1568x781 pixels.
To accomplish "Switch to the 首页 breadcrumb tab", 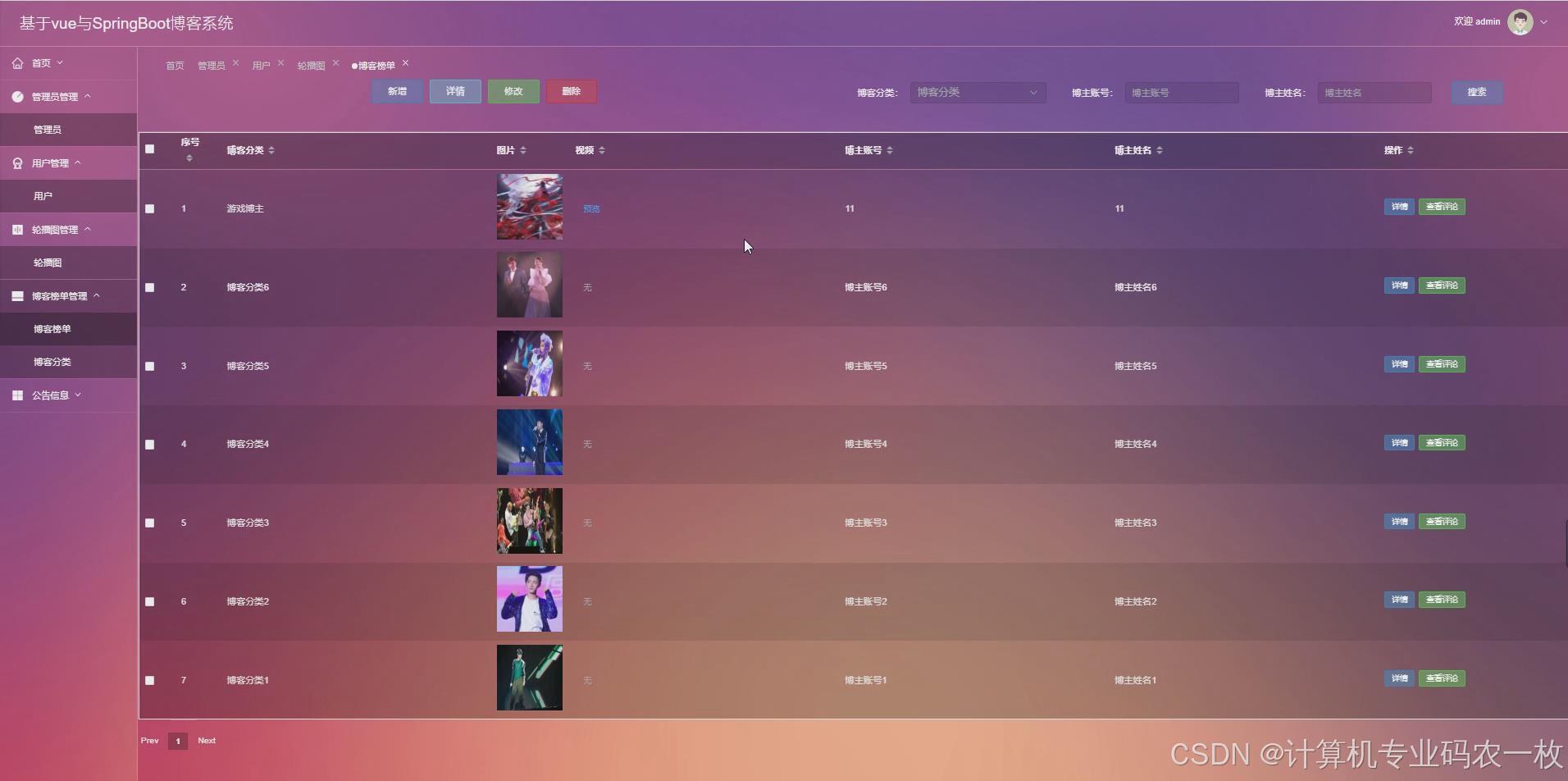I will pos(175,66).
